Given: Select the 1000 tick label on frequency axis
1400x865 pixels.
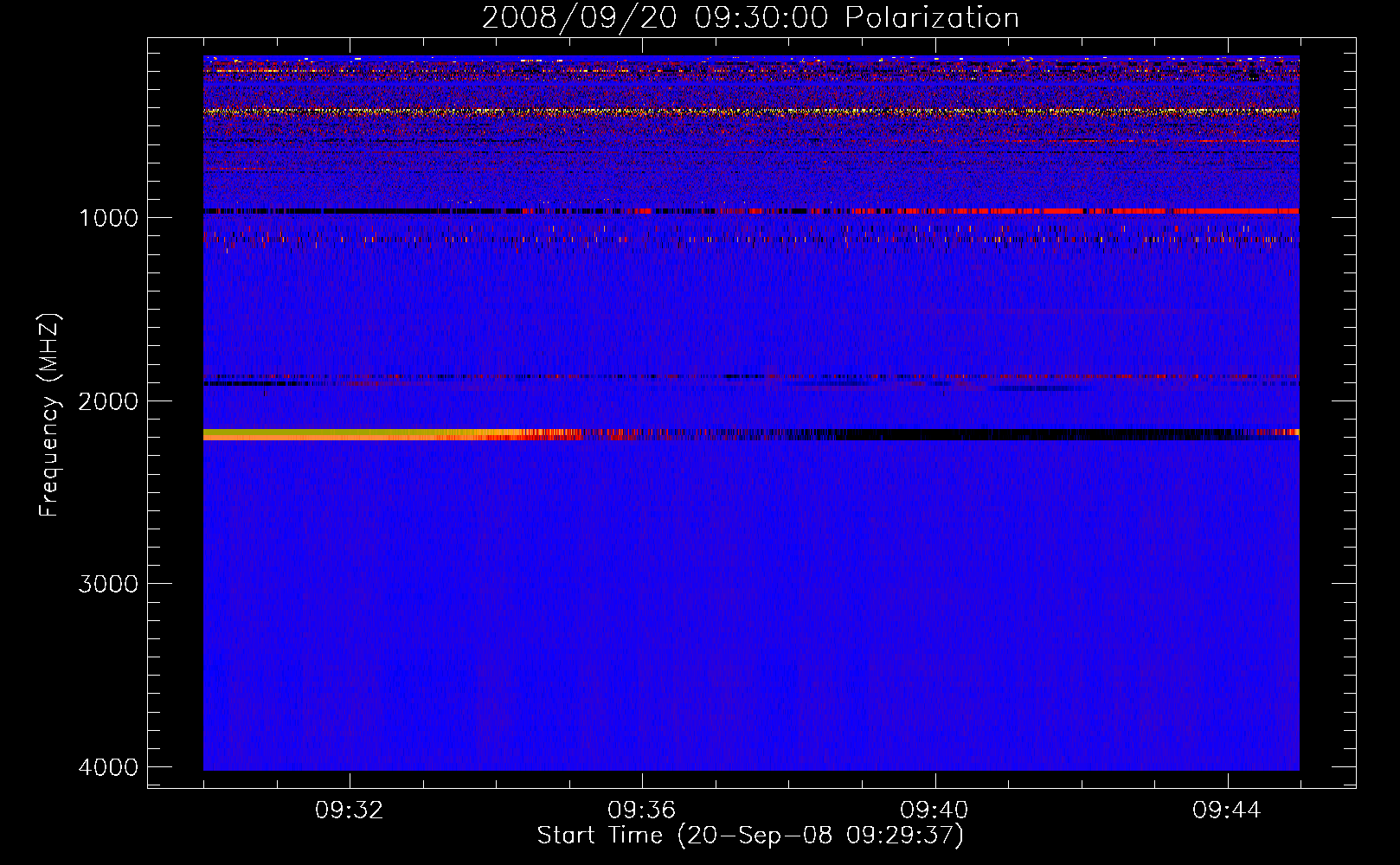Looking at the screenshot, I should [108, 218].
